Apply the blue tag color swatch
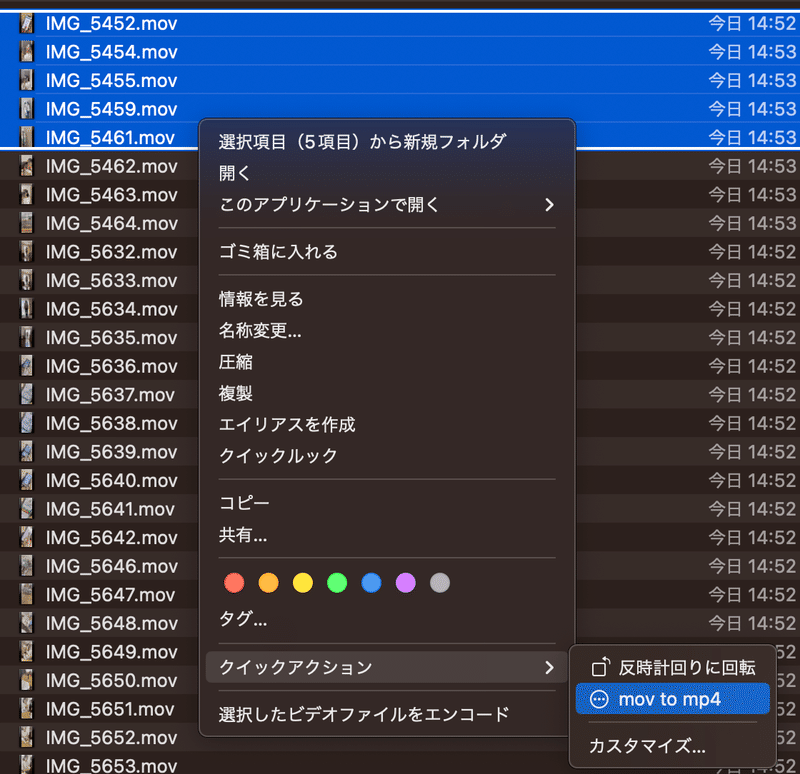The width and height of the screenshot is (800, 774). 370,582
